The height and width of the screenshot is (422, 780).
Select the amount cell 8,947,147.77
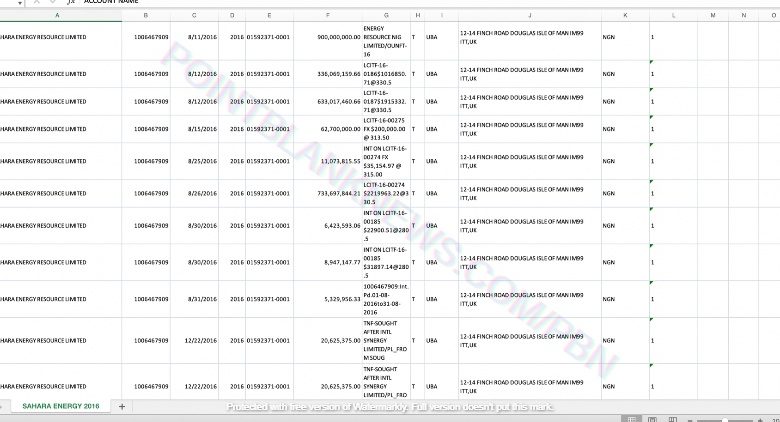click(x=327, y=262)
